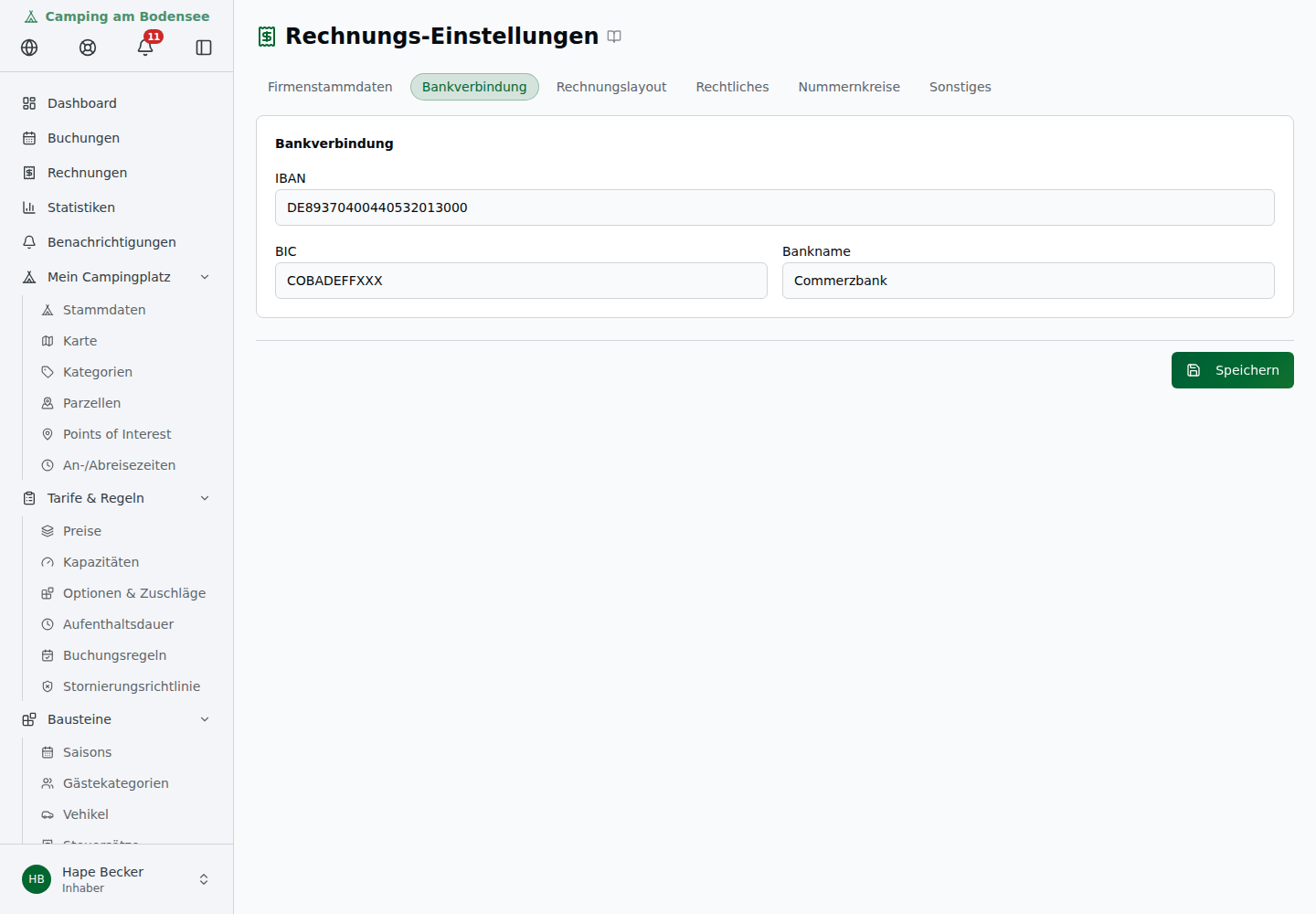Switch to the Rechnungslayout tab
The width and height of the screenshot is (1316, 914).
[x=611, y=87]
